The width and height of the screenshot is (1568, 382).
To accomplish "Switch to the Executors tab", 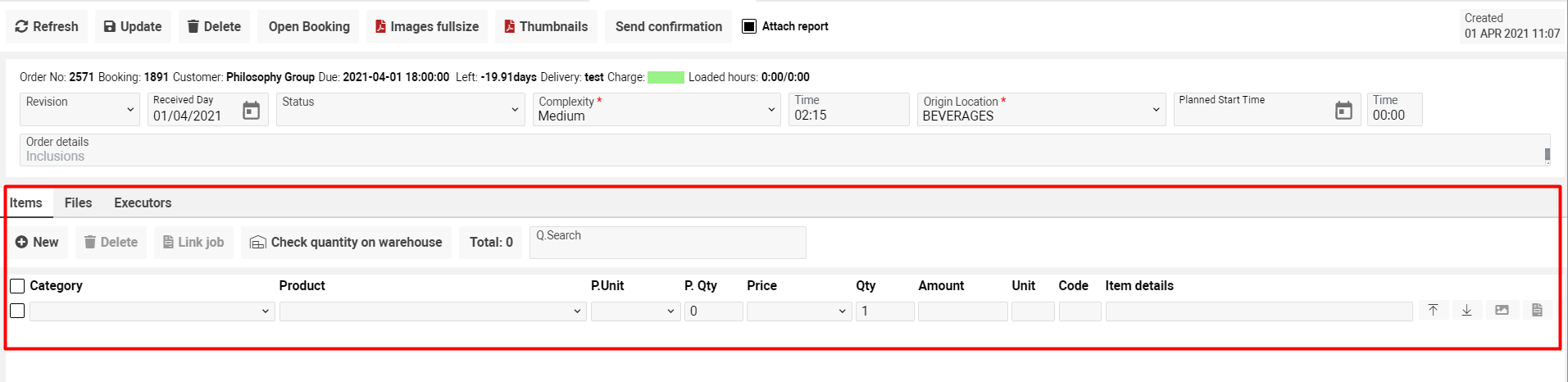I will 143,202.
